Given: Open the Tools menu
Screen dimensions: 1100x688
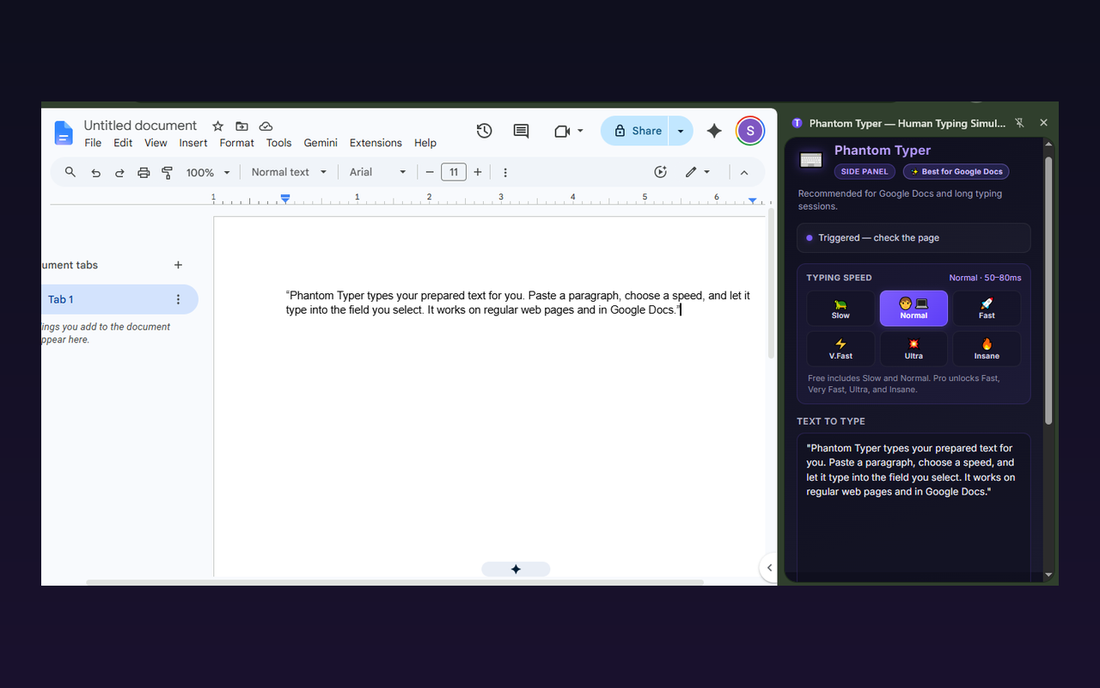Looking at the screenshot, I should tap(279, 143).
